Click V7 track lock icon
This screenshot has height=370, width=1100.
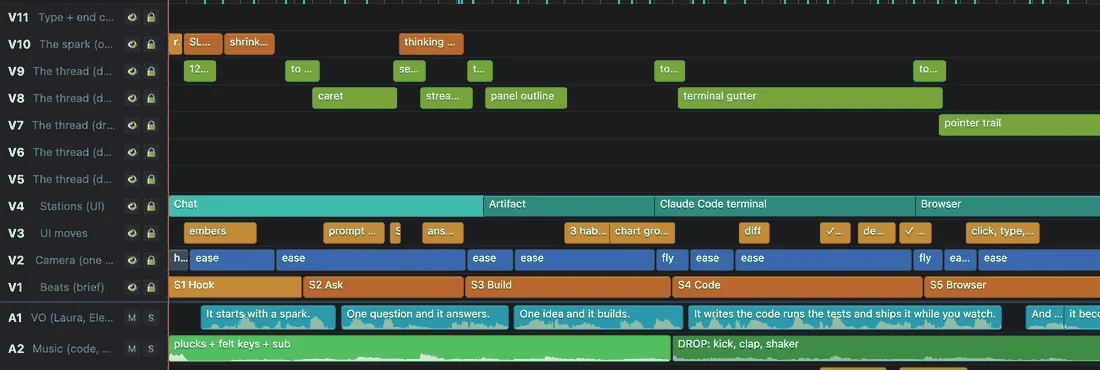[x=151, y=125]
